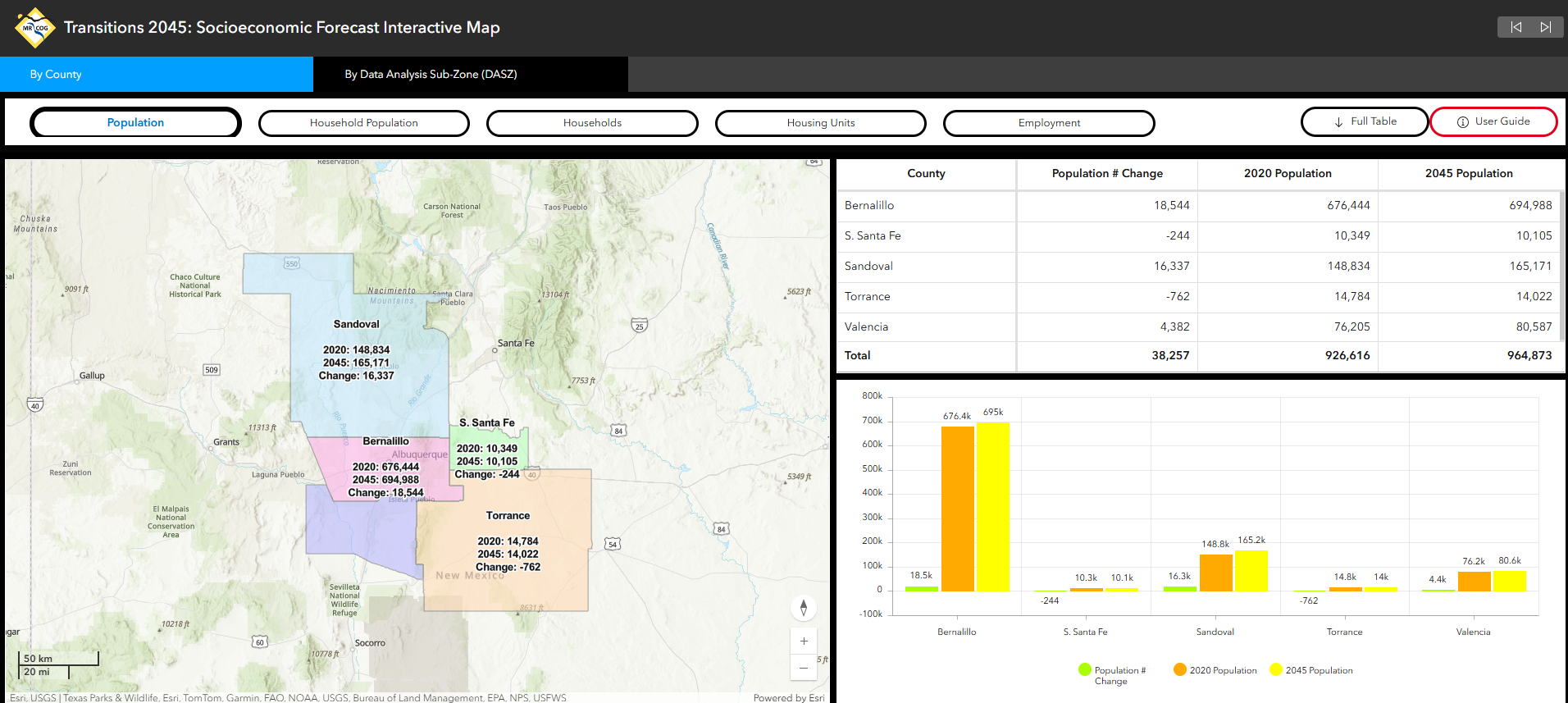Select the Household Population button
The height and width of the screenshot is (703, 1568).
click(363, 123)
